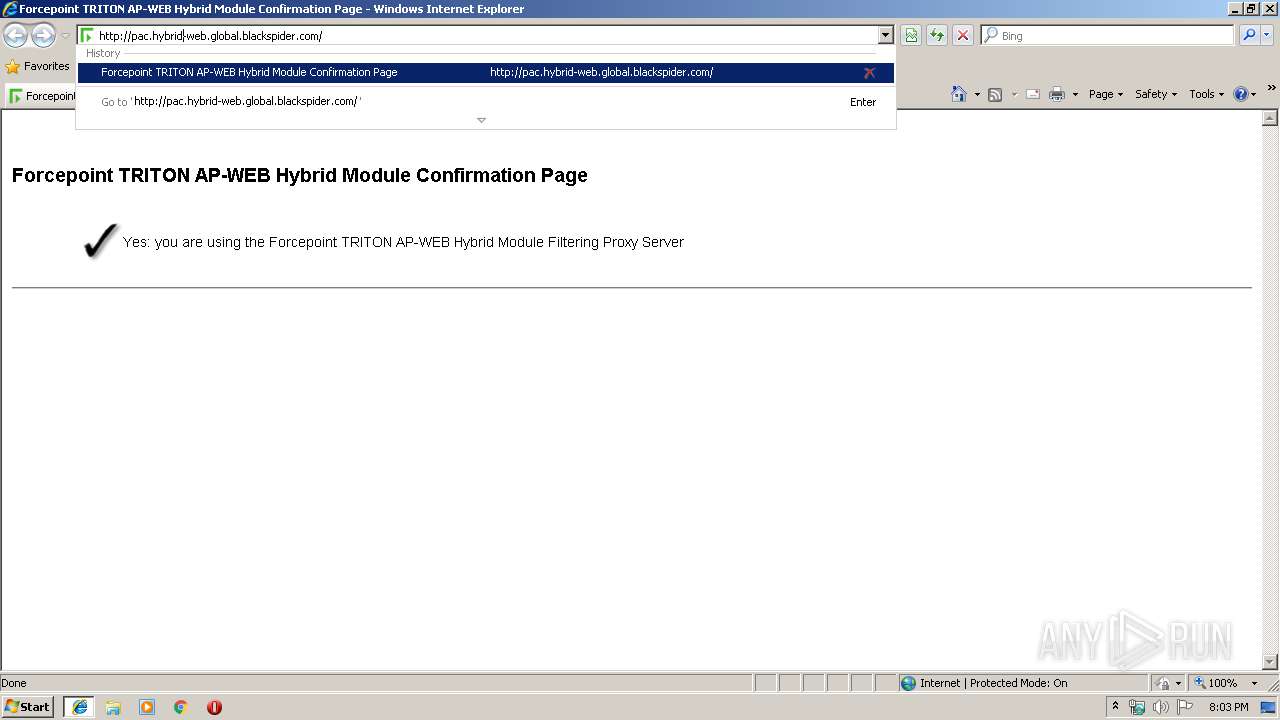
Task: Show hidden tray icons arrow
Action: tap(1115, 706)
